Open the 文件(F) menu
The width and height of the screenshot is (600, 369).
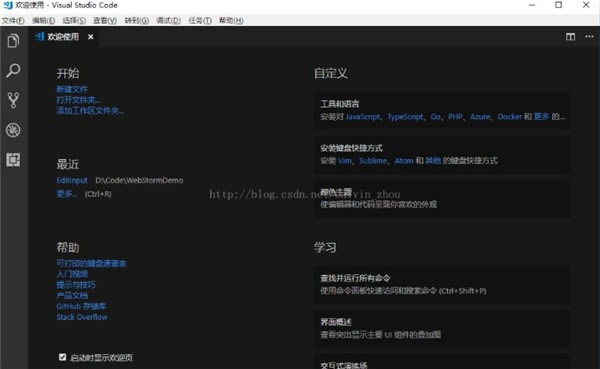[13, 20]
